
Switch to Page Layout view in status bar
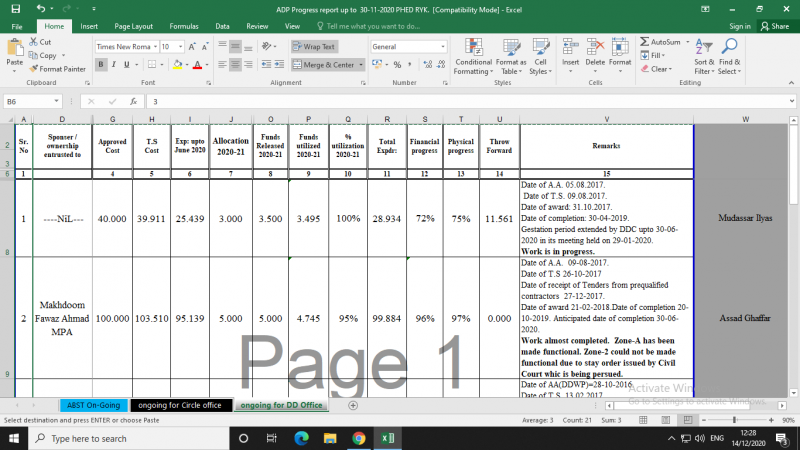tap(665, 420)
